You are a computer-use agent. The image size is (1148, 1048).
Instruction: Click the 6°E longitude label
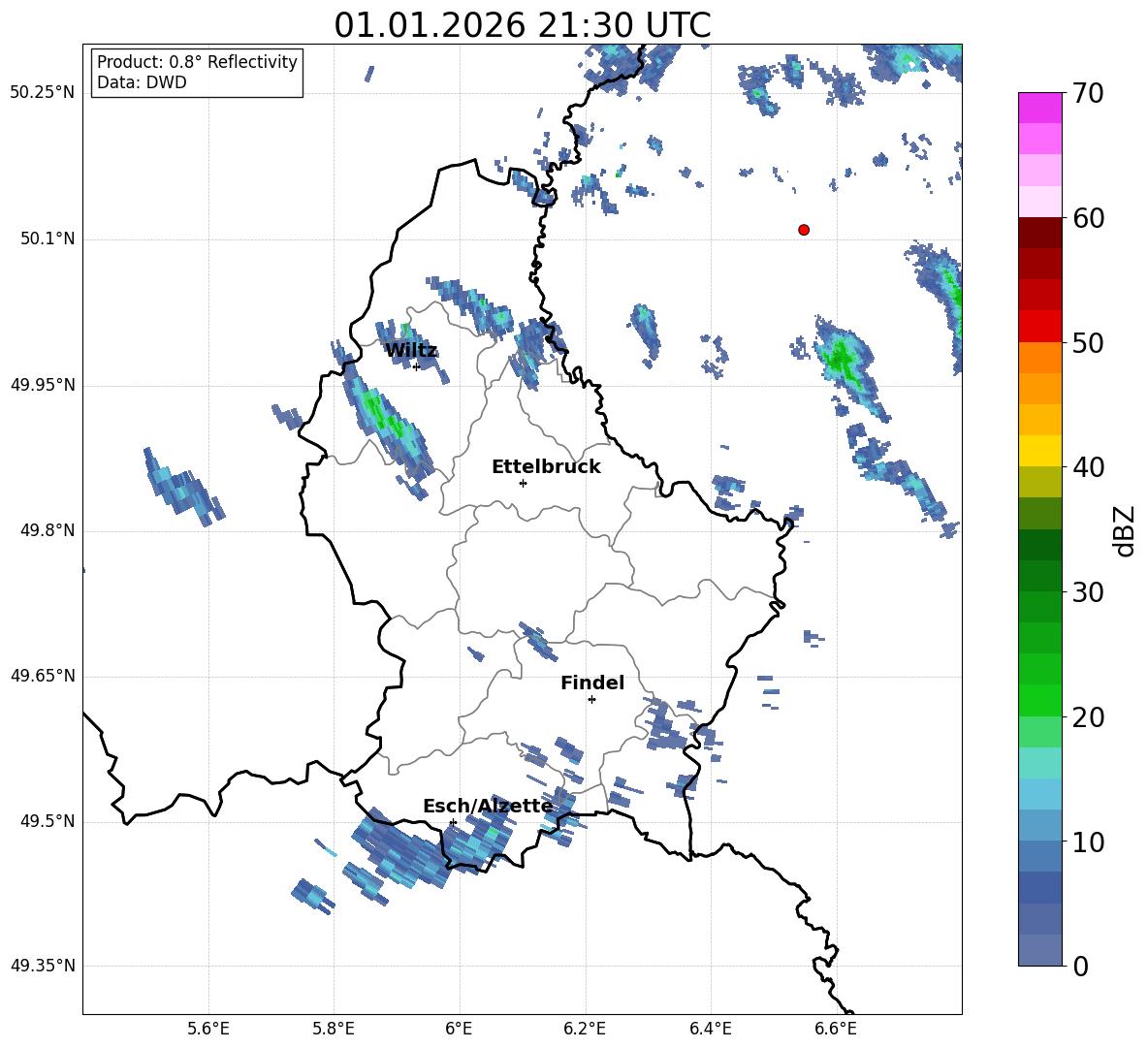(x=459, y=1029)
